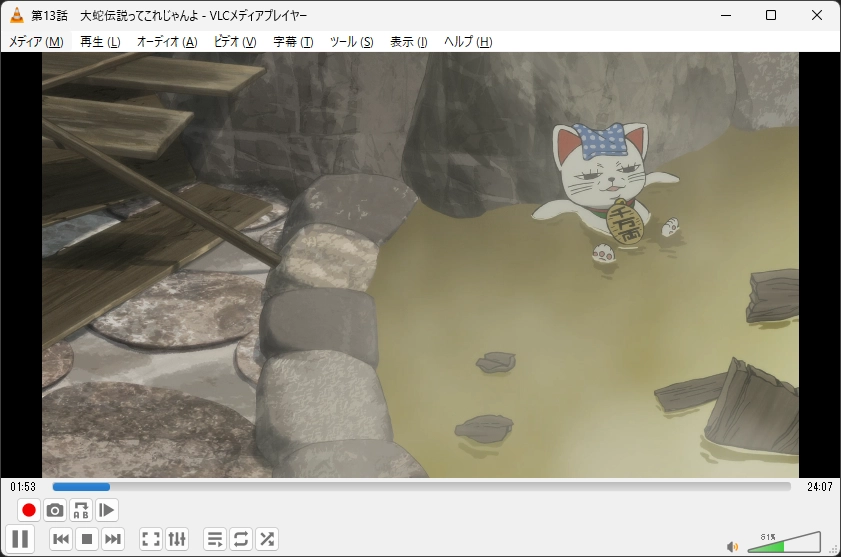Open extended settings and effects
Image resolution: width=841 pixels, height=557 pixels.
177,540
